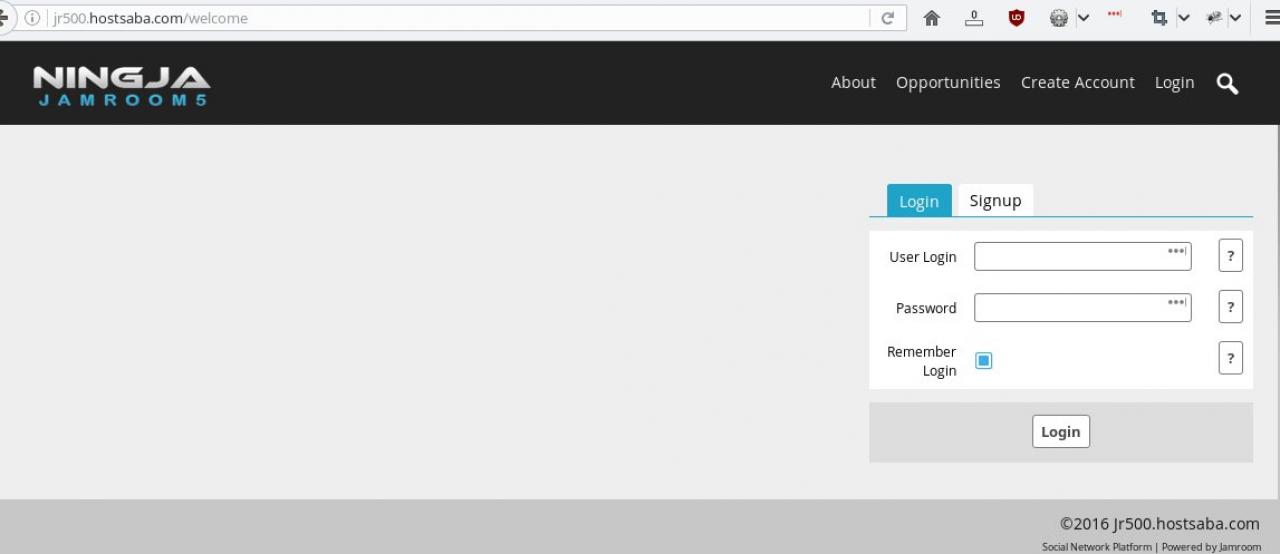Open the site search magnifier icon
Screen dimensions: 1280x554
click(1227, 84)
